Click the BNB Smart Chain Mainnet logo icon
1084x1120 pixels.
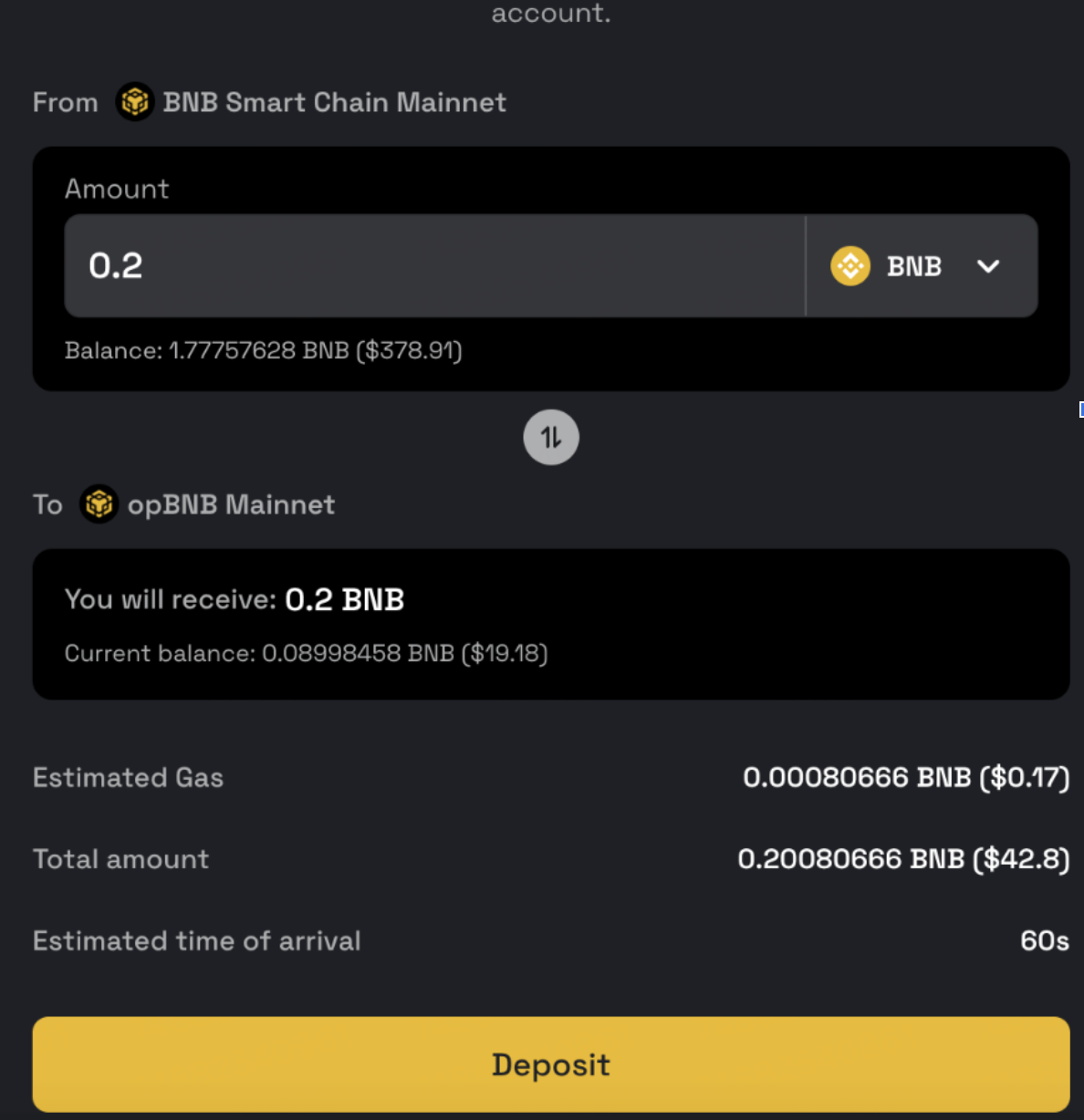(135, 102)
